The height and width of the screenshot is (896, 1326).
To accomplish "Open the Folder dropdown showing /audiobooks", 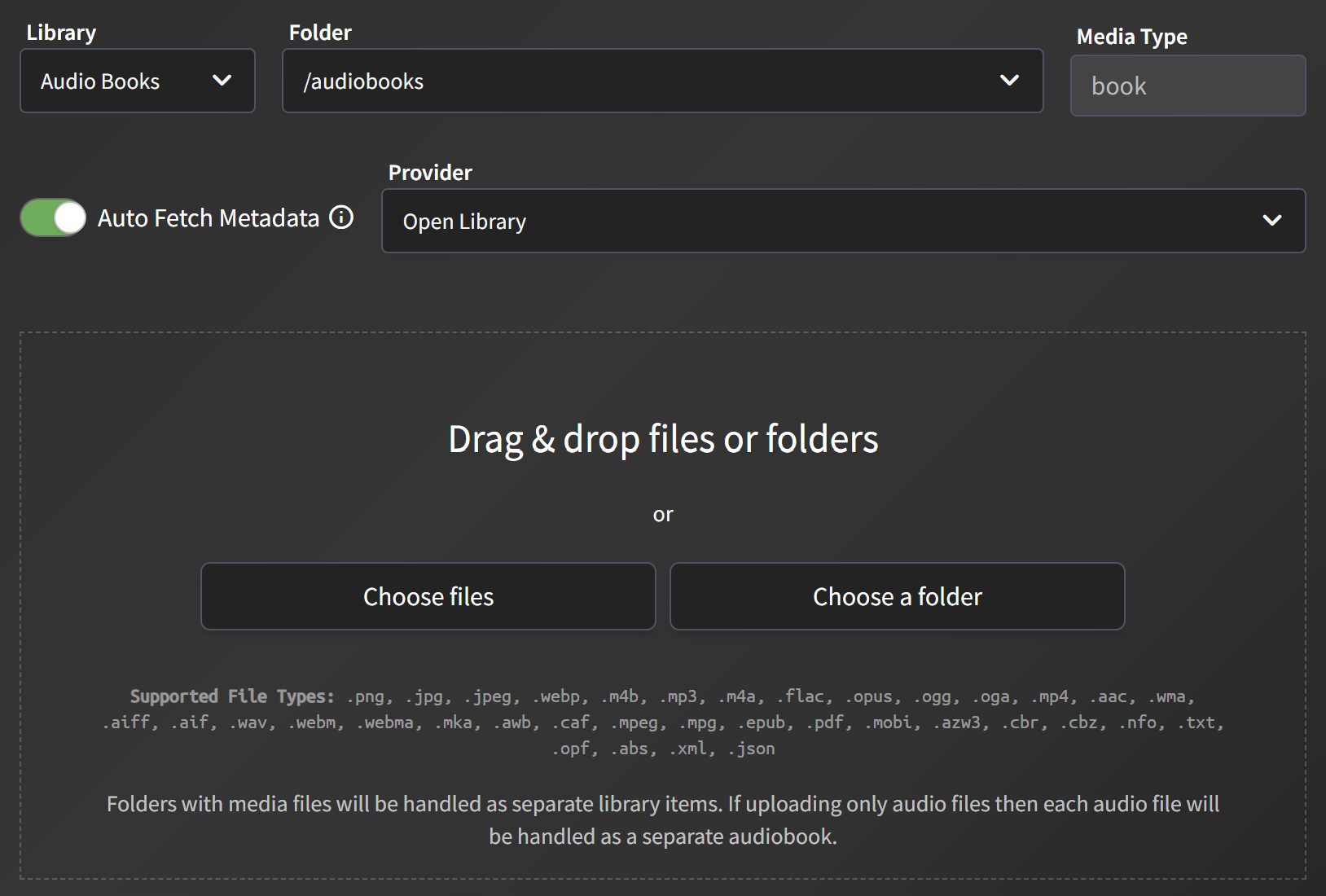I will point(661,81).
